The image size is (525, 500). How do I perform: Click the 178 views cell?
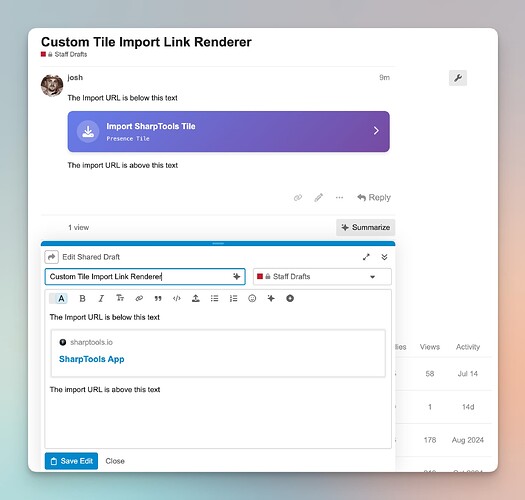pos(430,440)
